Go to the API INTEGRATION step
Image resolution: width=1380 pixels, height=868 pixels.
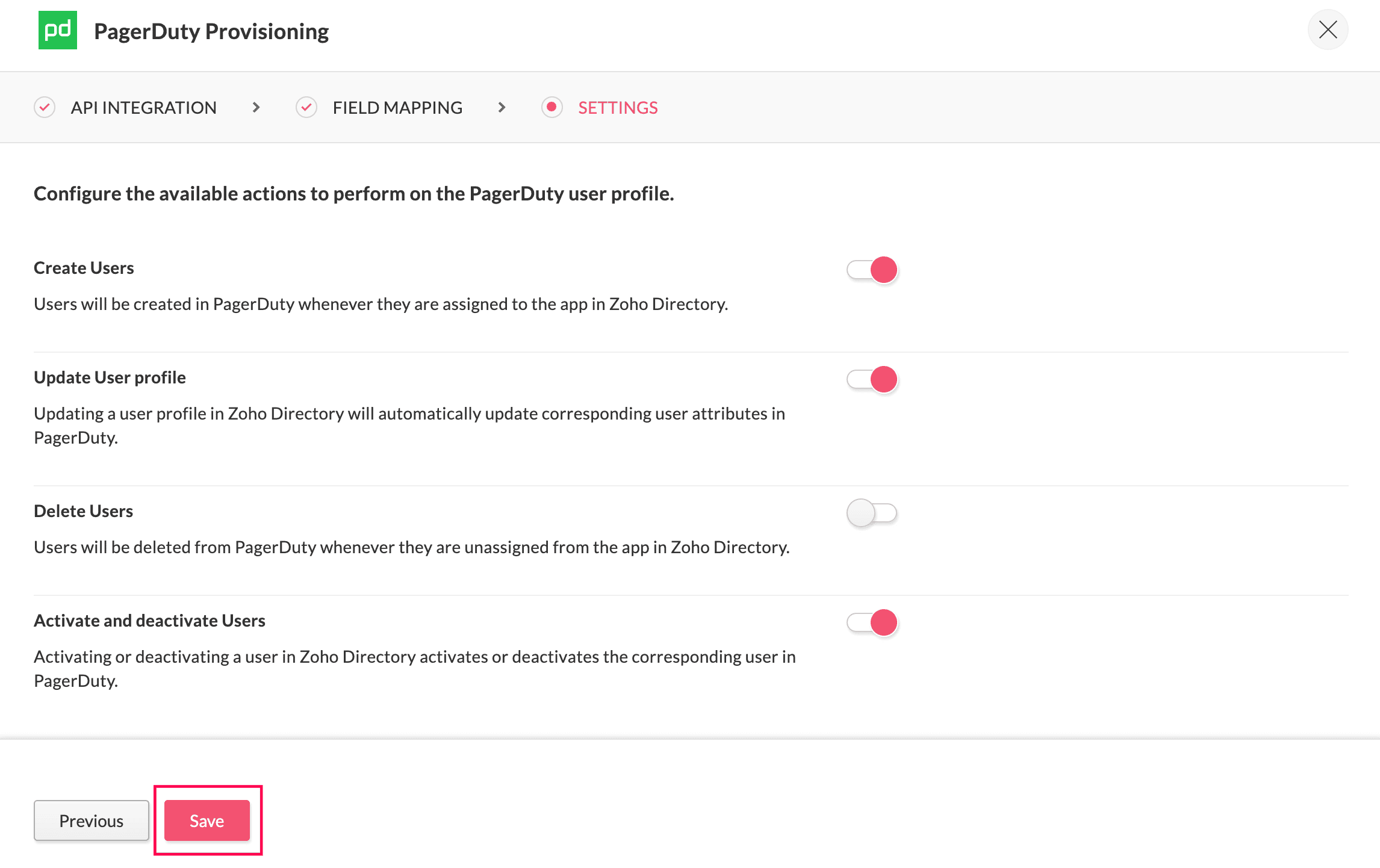coord(143,108)
